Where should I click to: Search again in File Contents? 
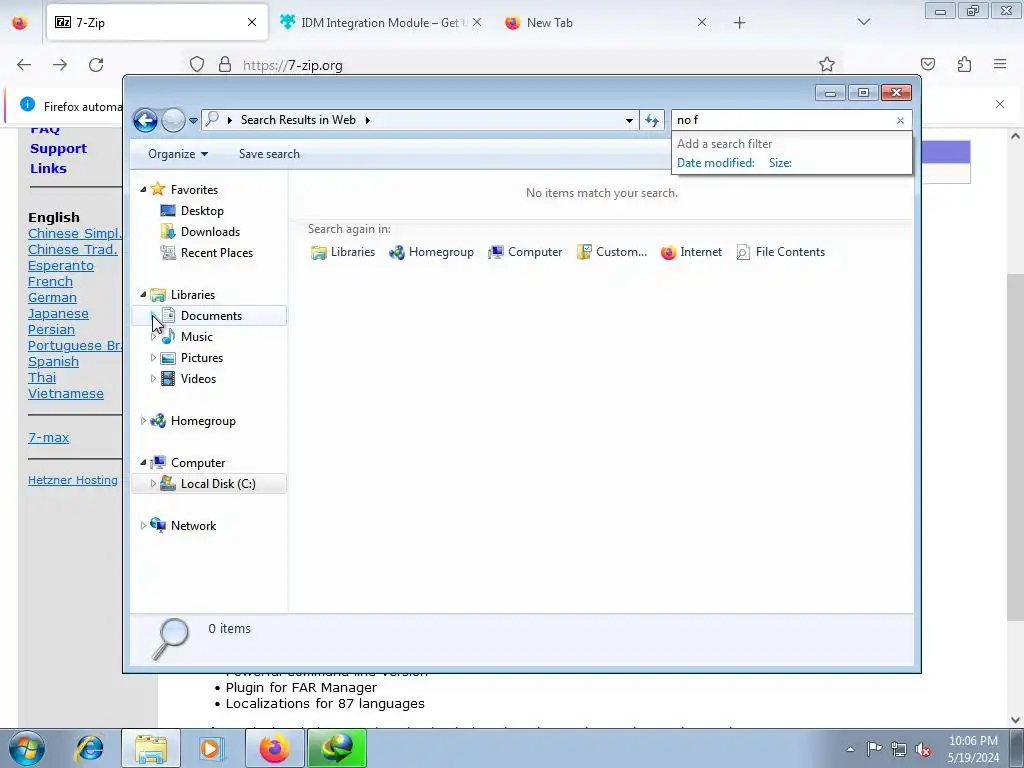780,252
